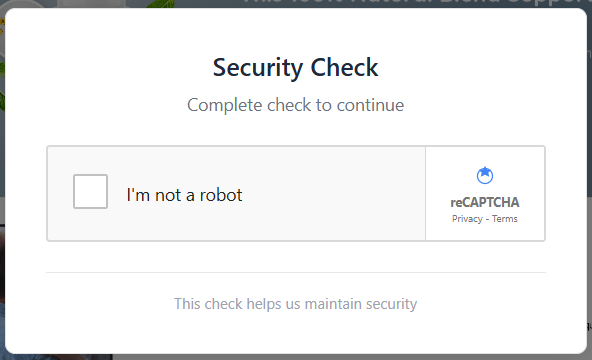The height and width of the screenshot is (360, 592).
Task: Click the vertical separator beside reCAPTCHA branding
Action: coord(425,194)
